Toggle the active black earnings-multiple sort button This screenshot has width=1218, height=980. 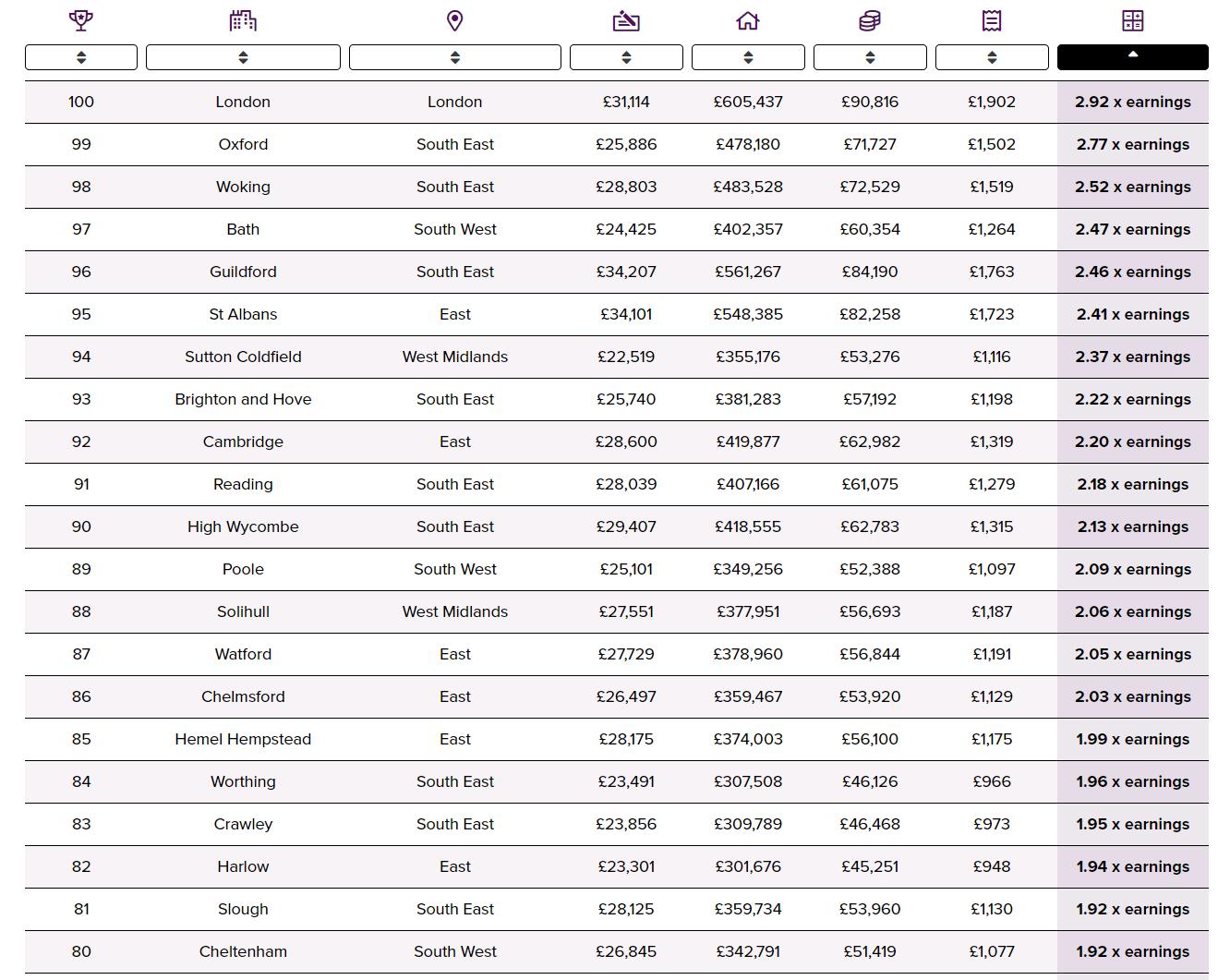[x=1133, y=57]
